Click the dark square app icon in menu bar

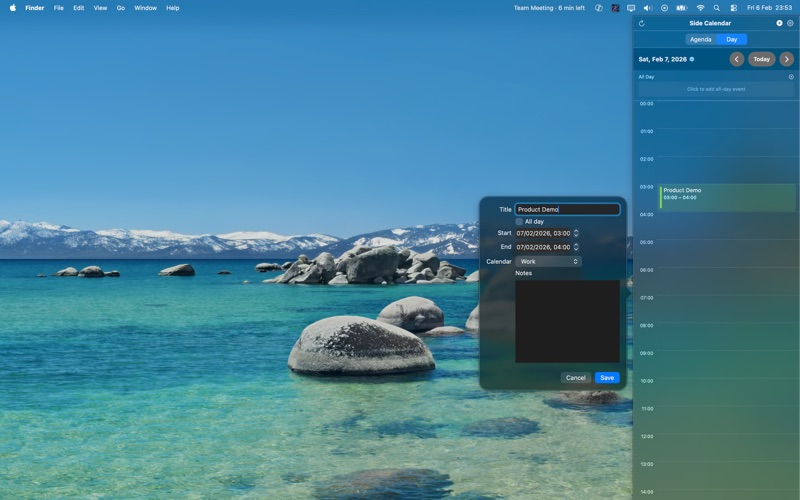(615, 8)
